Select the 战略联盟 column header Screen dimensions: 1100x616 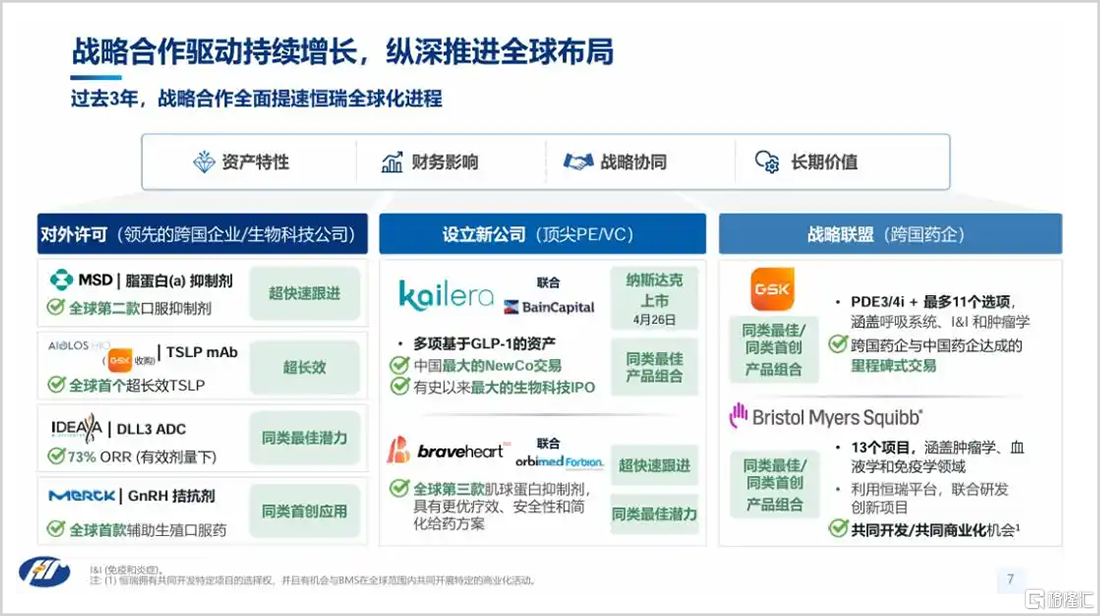coord(890,234)
